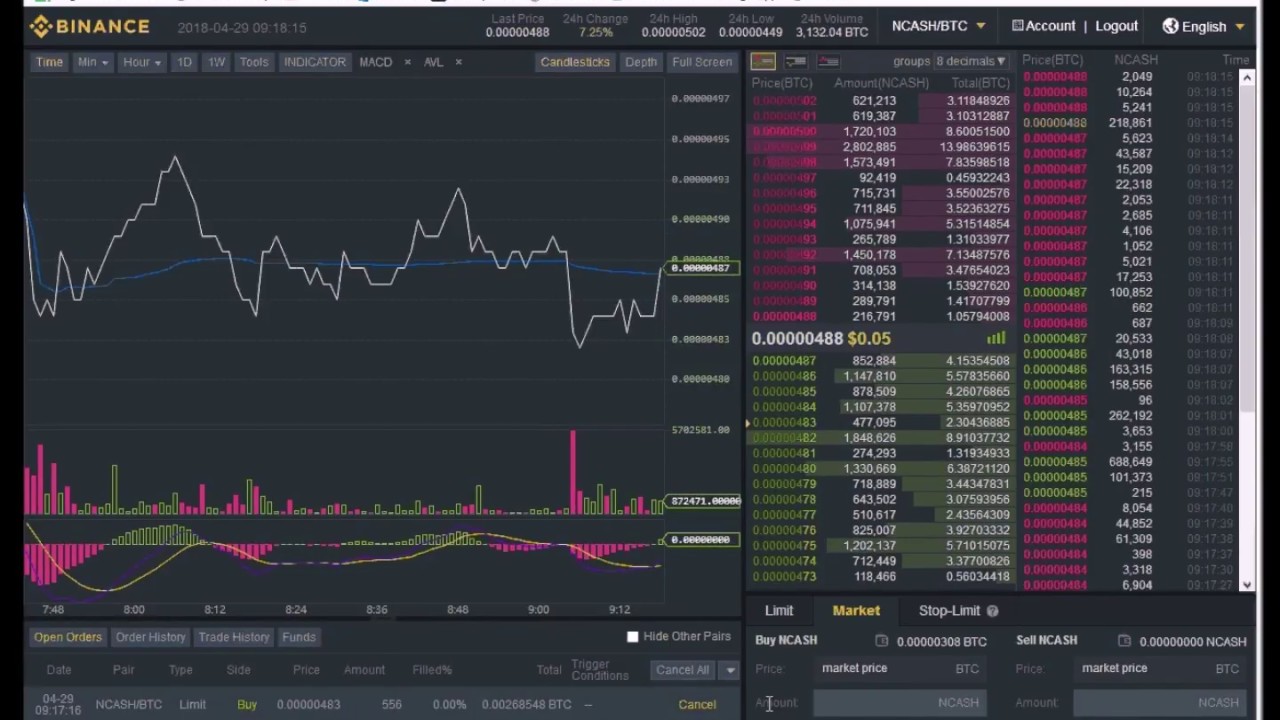The image size is (1280, 720).
Task: Open the Funds tab
Action: click(x=298, y=637)
